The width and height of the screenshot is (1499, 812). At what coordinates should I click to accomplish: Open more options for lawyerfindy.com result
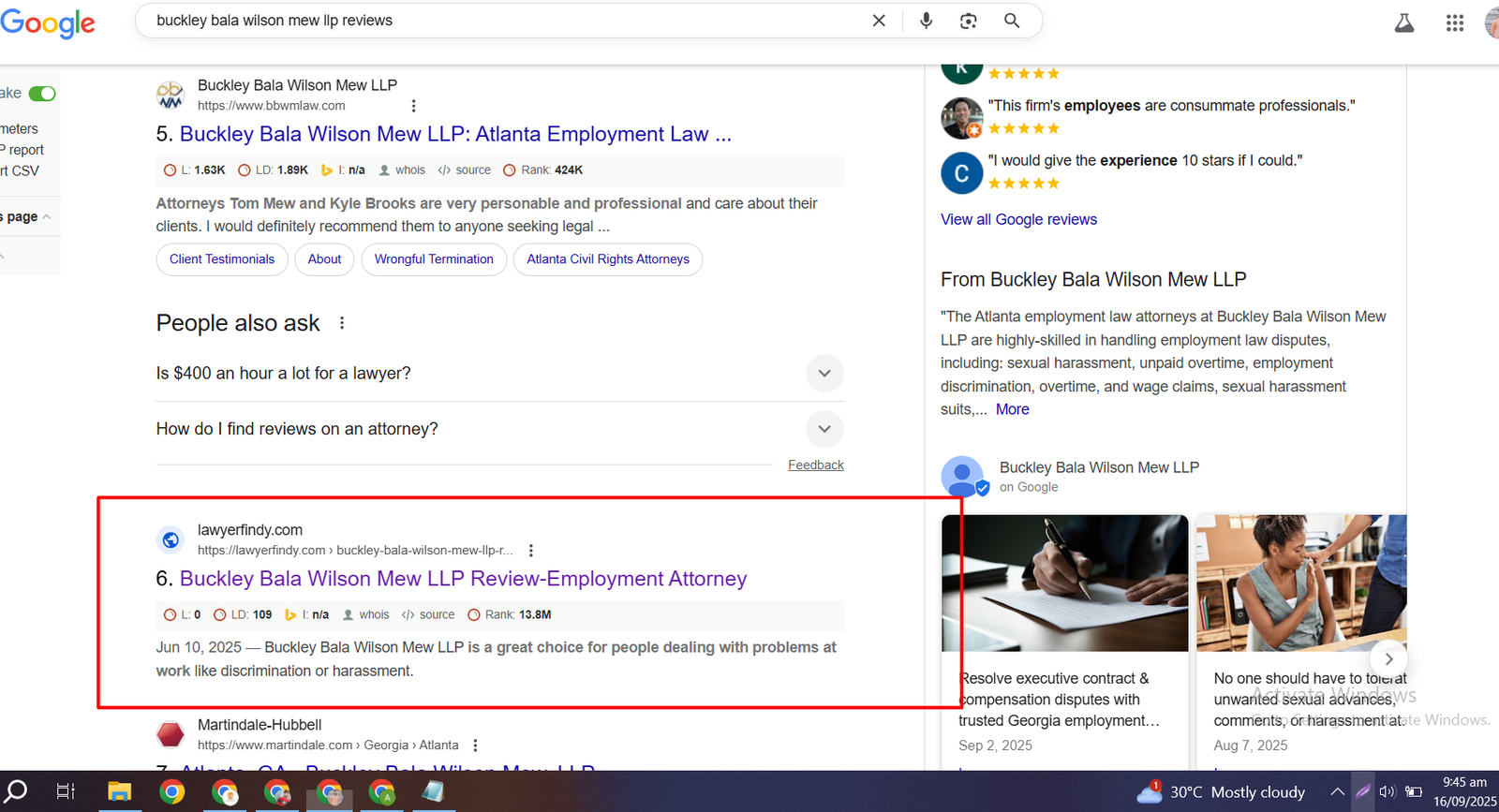[531, 551]
